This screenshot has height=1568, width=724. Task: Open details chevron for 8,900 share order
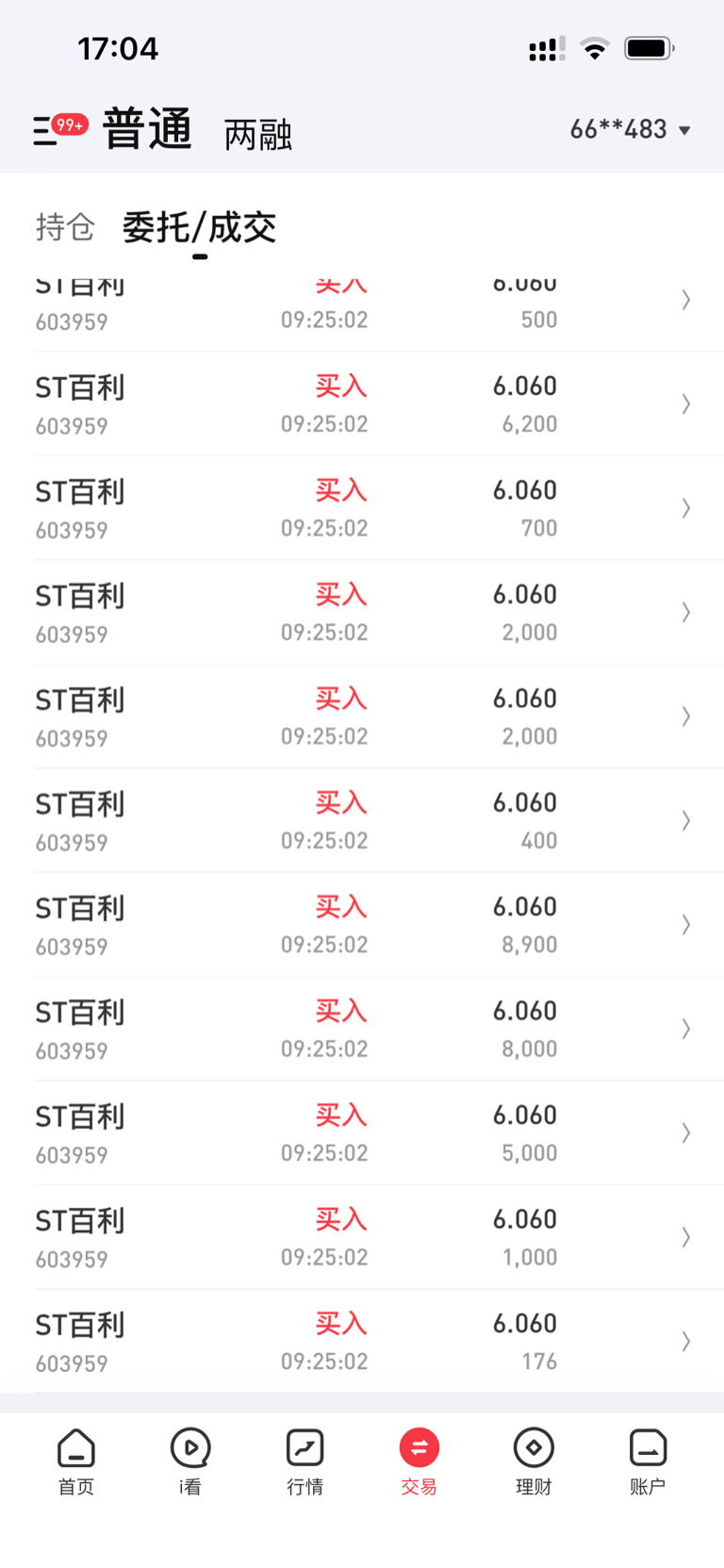point(686,925)
